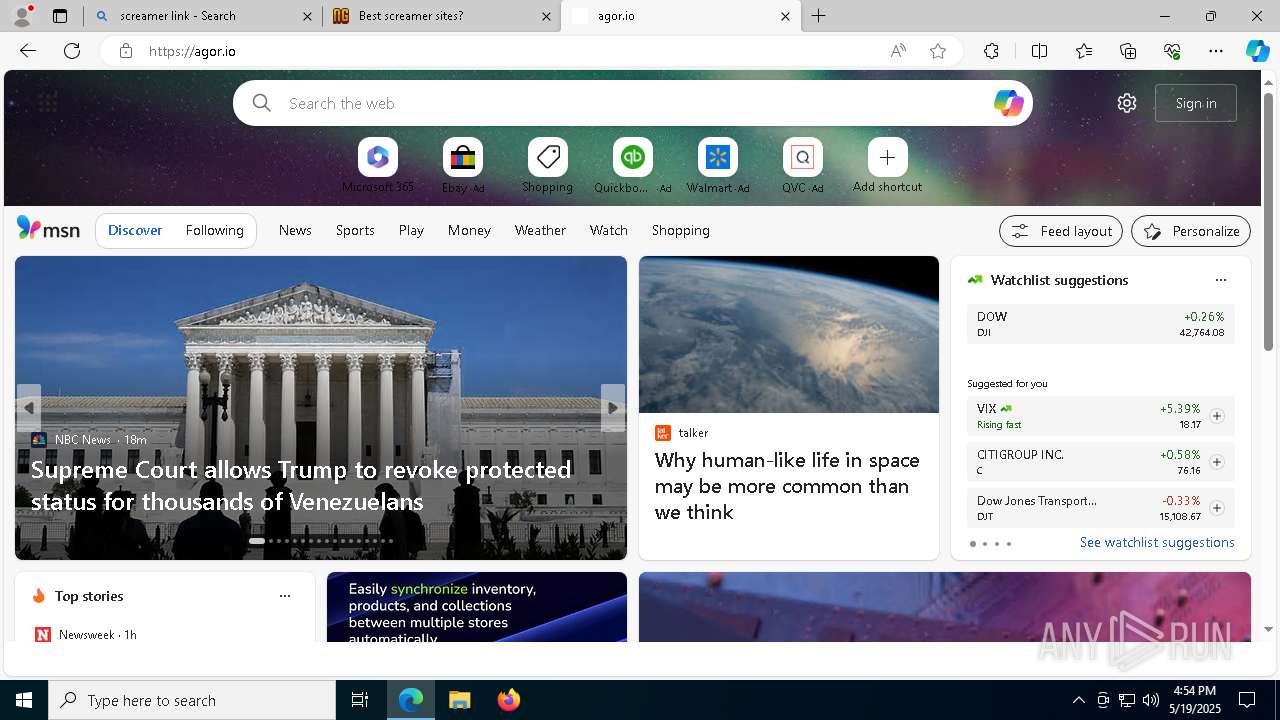Image resolution: width=1280 pixels, height=720 pixels.
Task: Open a new browser tab
Action: (x=819, y=16)
